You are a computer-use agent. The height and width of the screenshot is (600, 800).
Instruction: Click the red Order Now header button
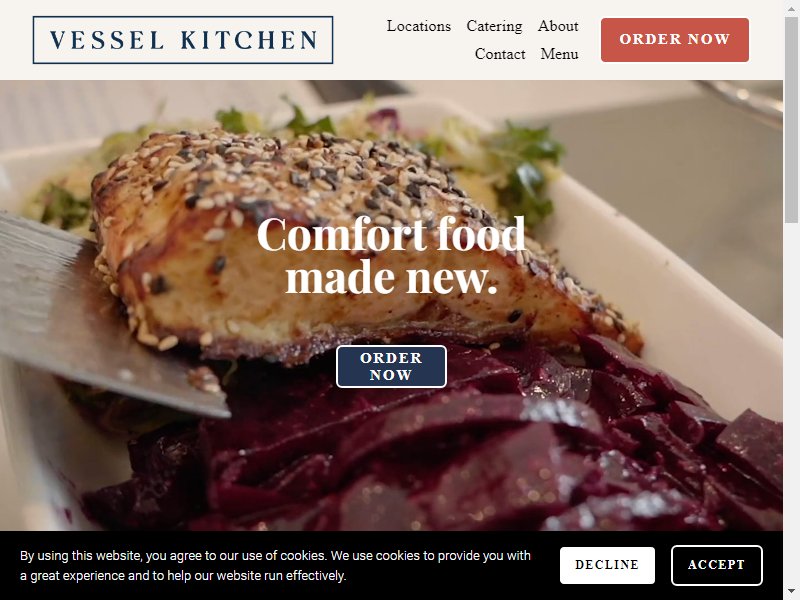674,40
